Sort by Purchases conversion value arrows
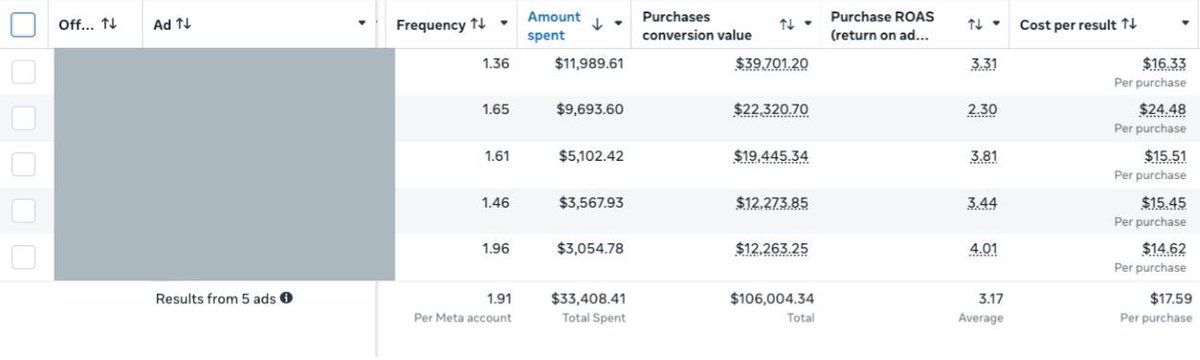Image resolution: width=1200 pixels, height=360 pixels. pos(787,24)
